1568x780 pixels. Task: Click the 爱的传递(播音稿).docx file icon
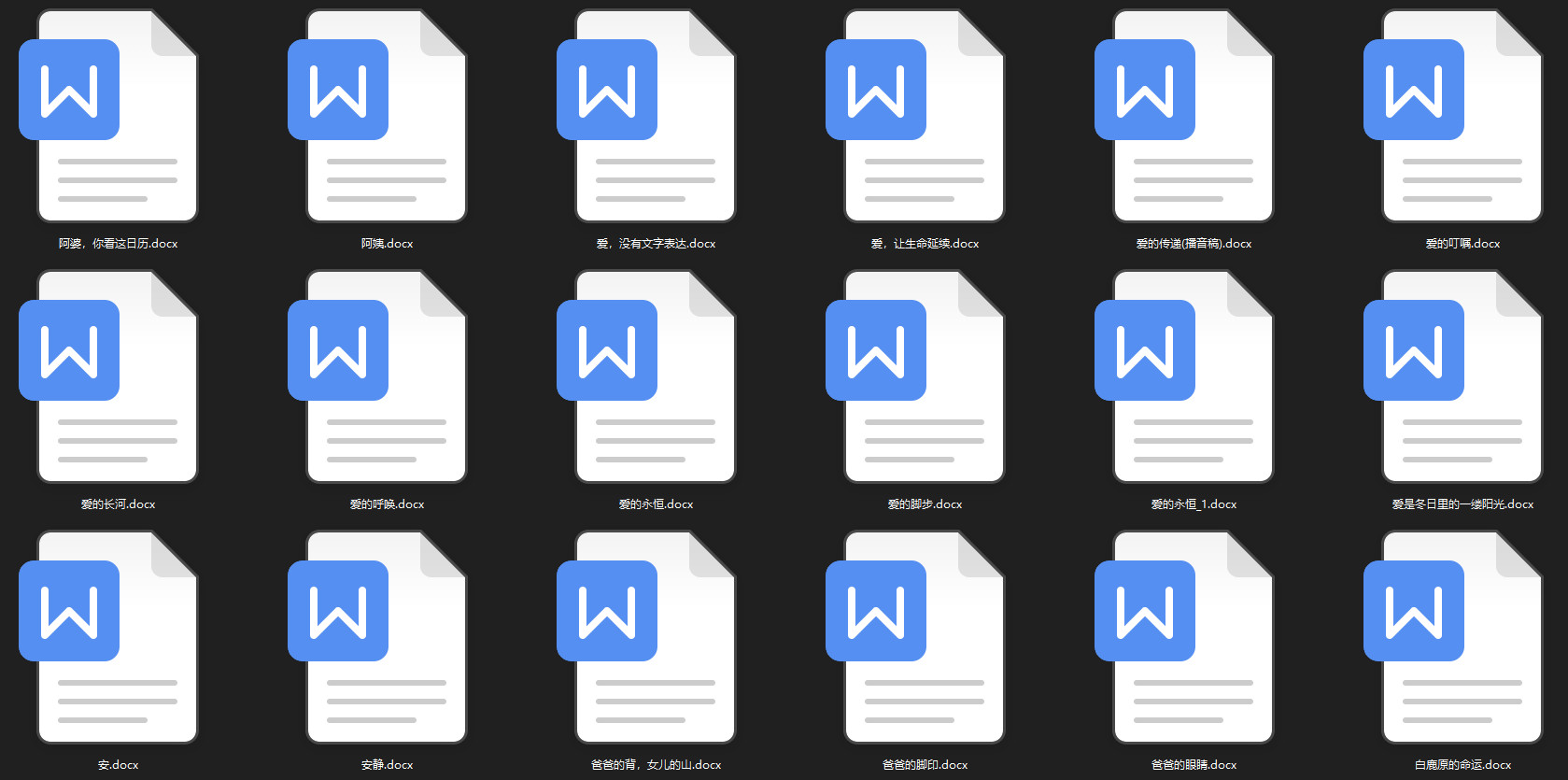(x=1184, y=116)
